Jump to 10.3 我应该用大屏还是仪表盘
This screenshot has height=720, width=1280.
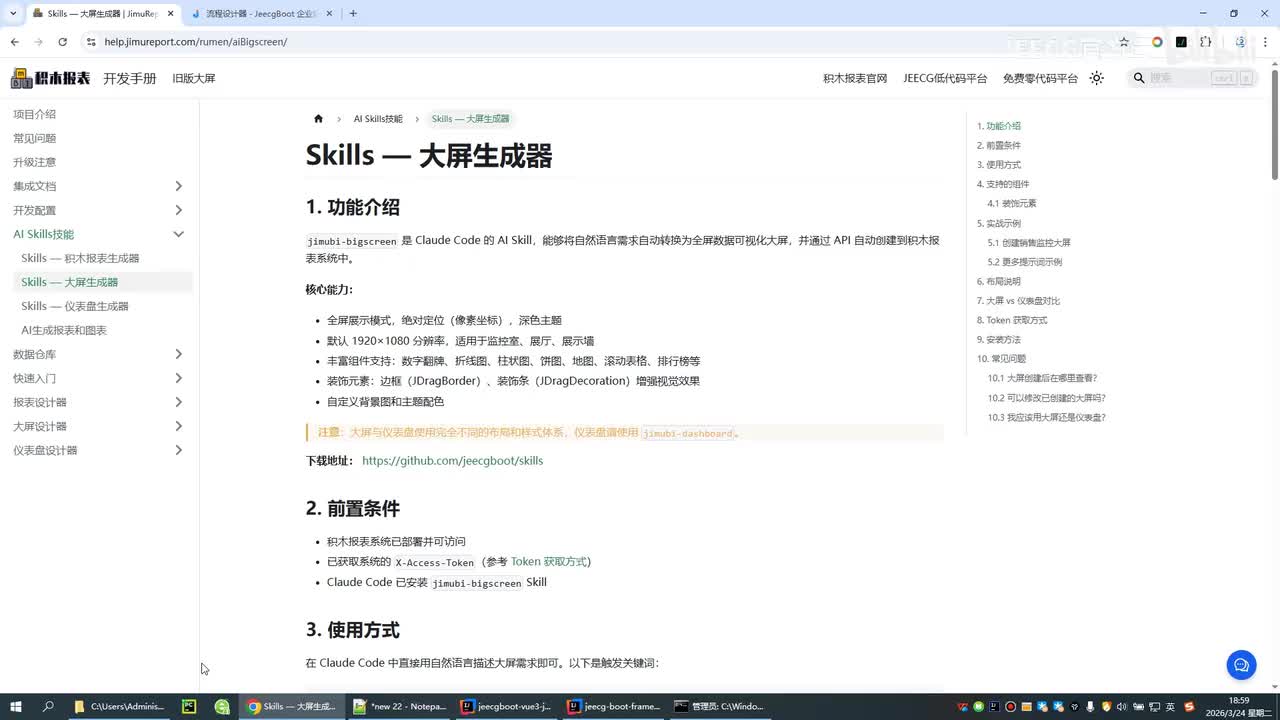(1047, 417)
